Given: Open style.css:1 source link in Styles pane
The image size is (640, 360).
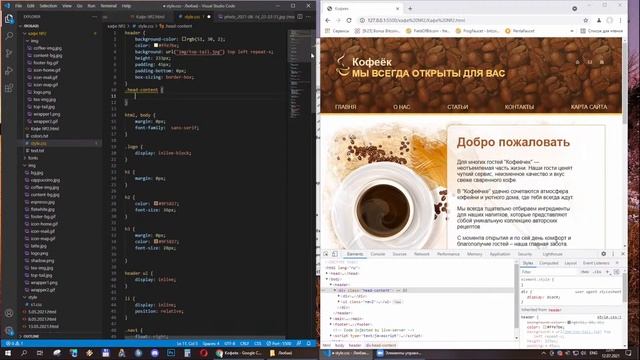Looking at the screenshot, I should tap(609, 317).
